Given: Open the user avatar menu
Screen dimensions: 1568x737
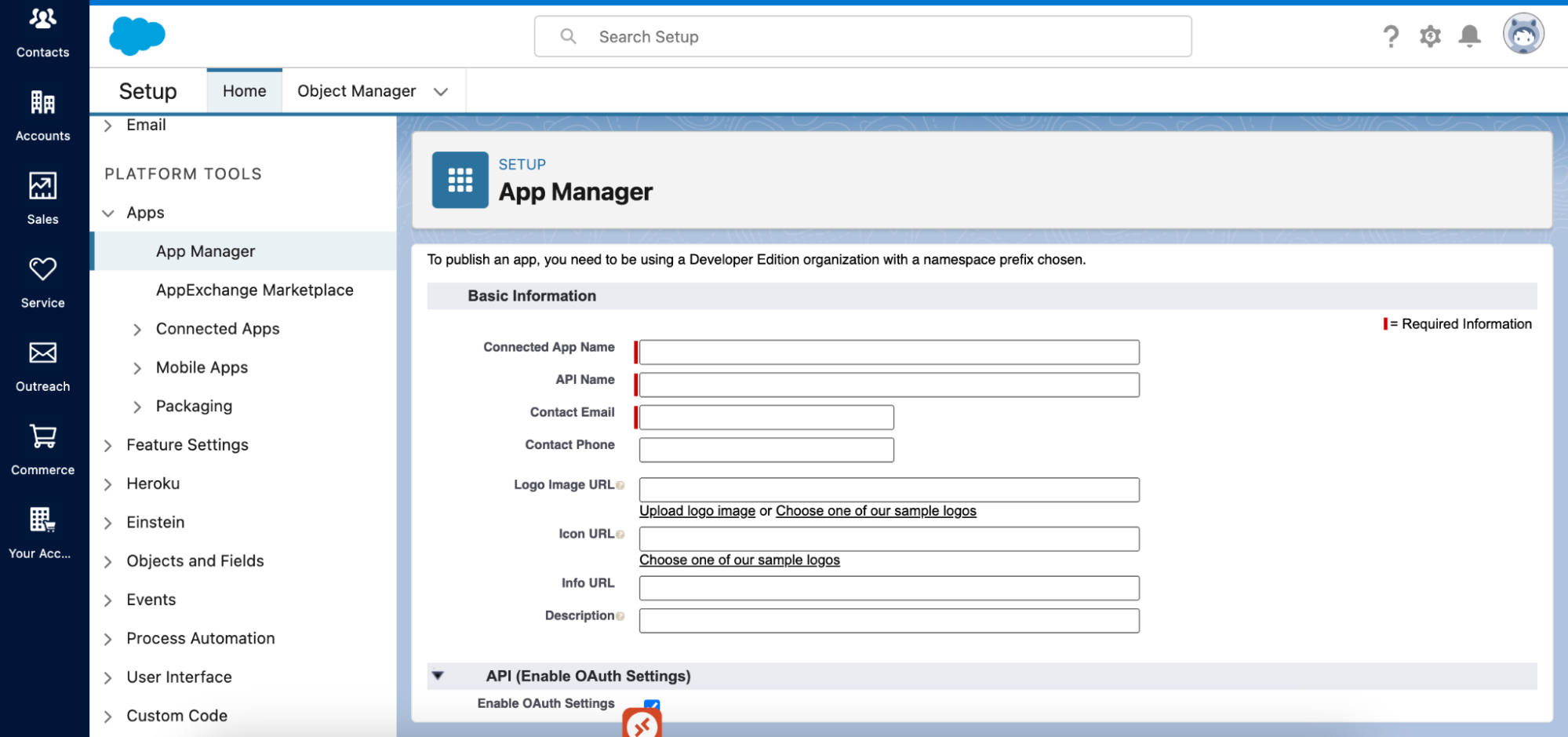Looking at the screenshot, I should click(x=1522, y=34).
